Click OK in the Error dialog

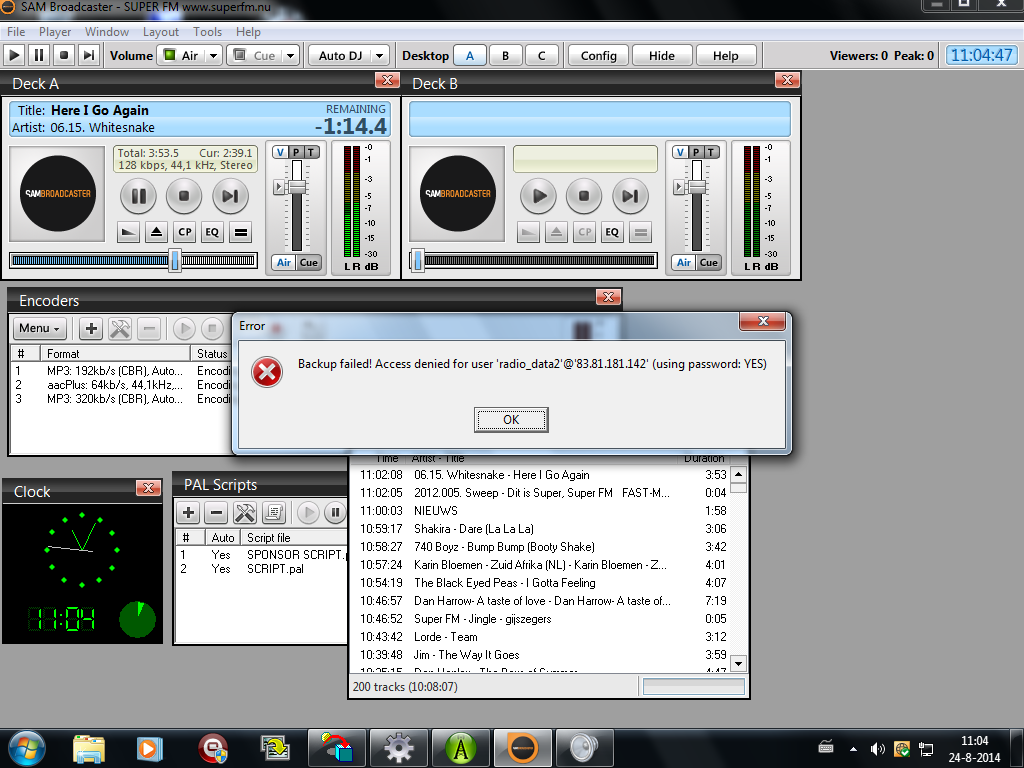coord(511,420)
